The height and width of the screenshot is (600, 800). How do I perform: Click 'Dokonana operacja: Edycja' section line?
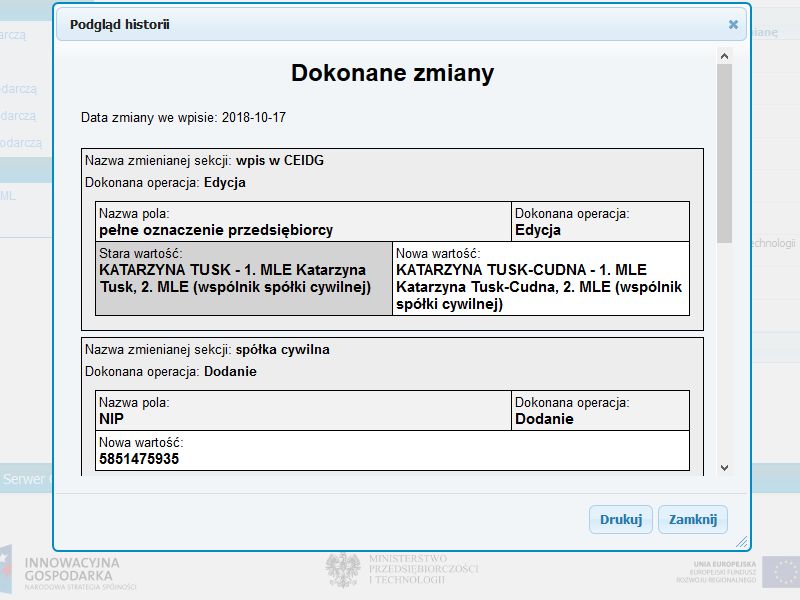pos(165,183)
